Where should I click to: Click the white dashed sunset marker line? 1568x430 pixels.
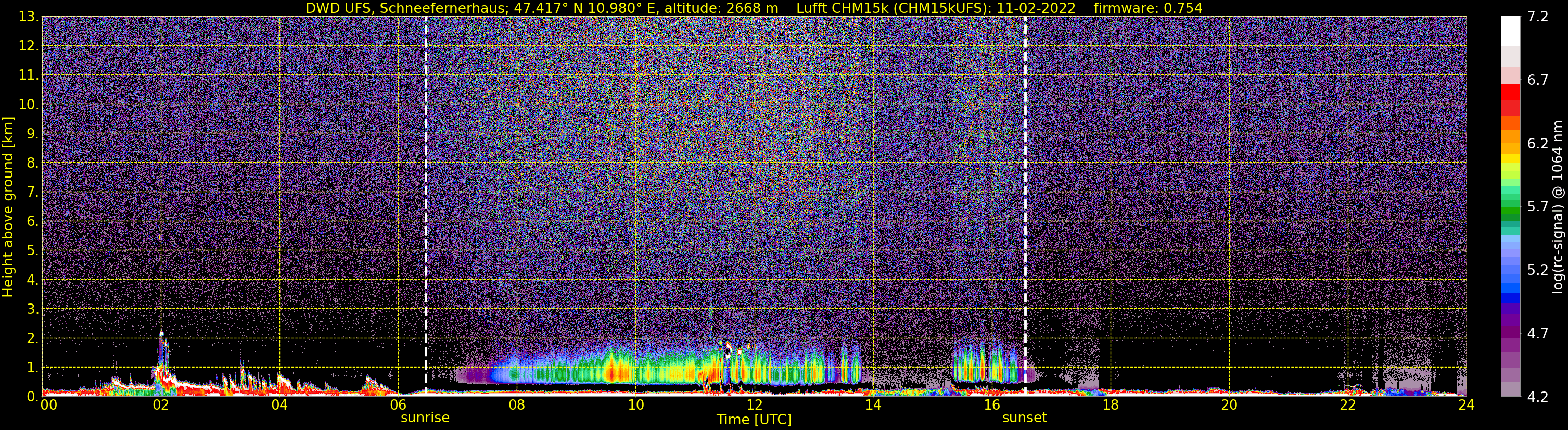(1025, 206)
